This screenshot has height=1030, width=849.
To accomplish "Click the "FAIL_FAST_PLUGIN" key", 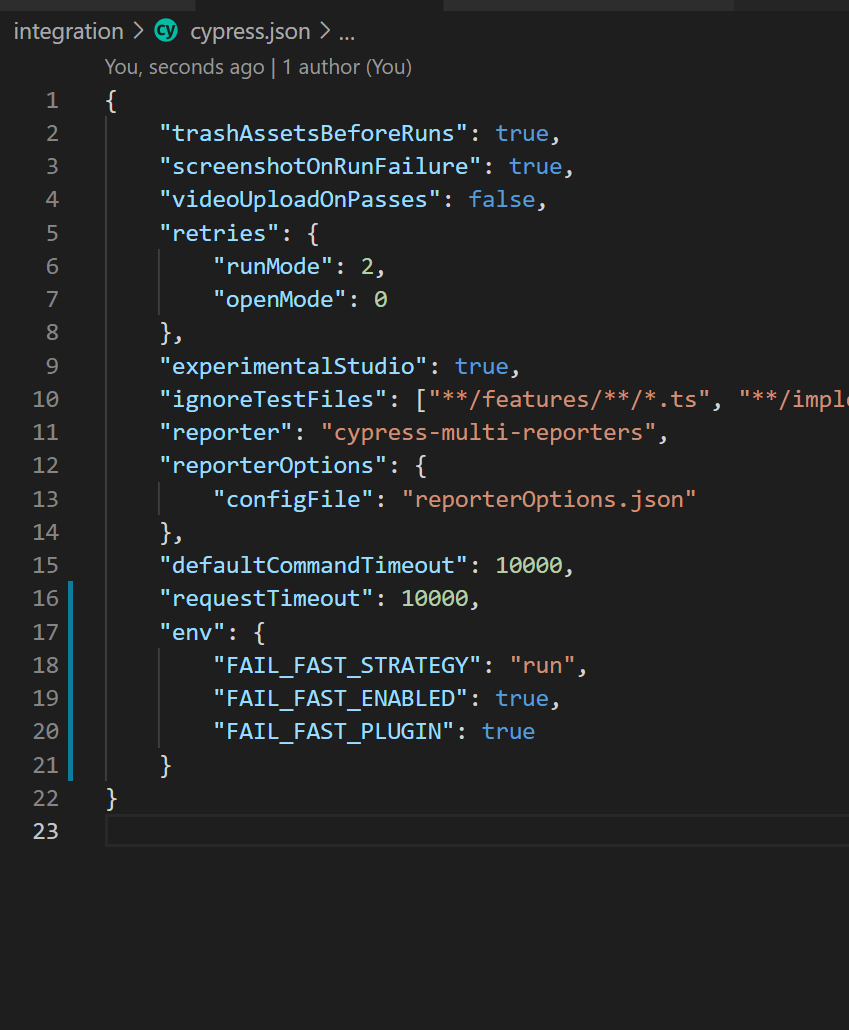I will click(334, 732).
